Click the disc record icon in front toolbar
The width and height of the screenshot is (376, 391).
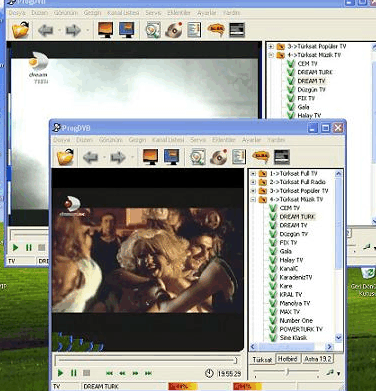coord(219,157)
